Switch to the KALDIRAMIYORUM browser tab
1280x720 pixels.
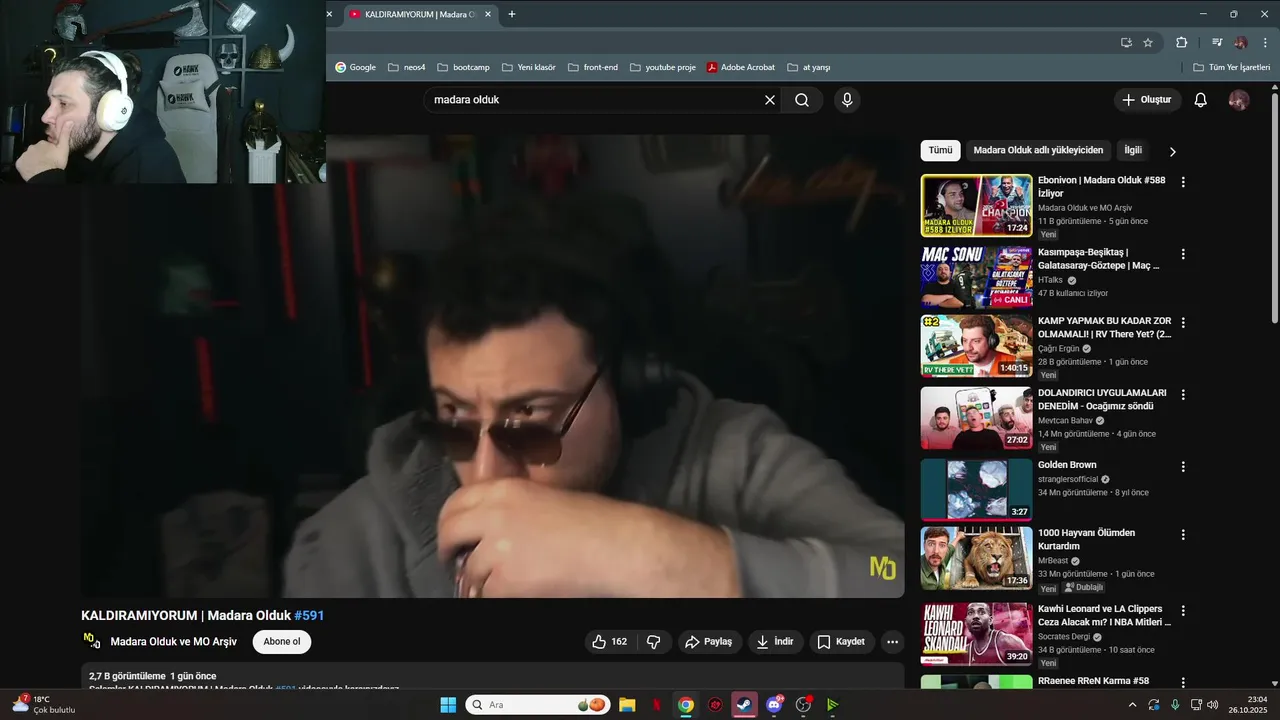pyautogui.click(x=420, y=14)
